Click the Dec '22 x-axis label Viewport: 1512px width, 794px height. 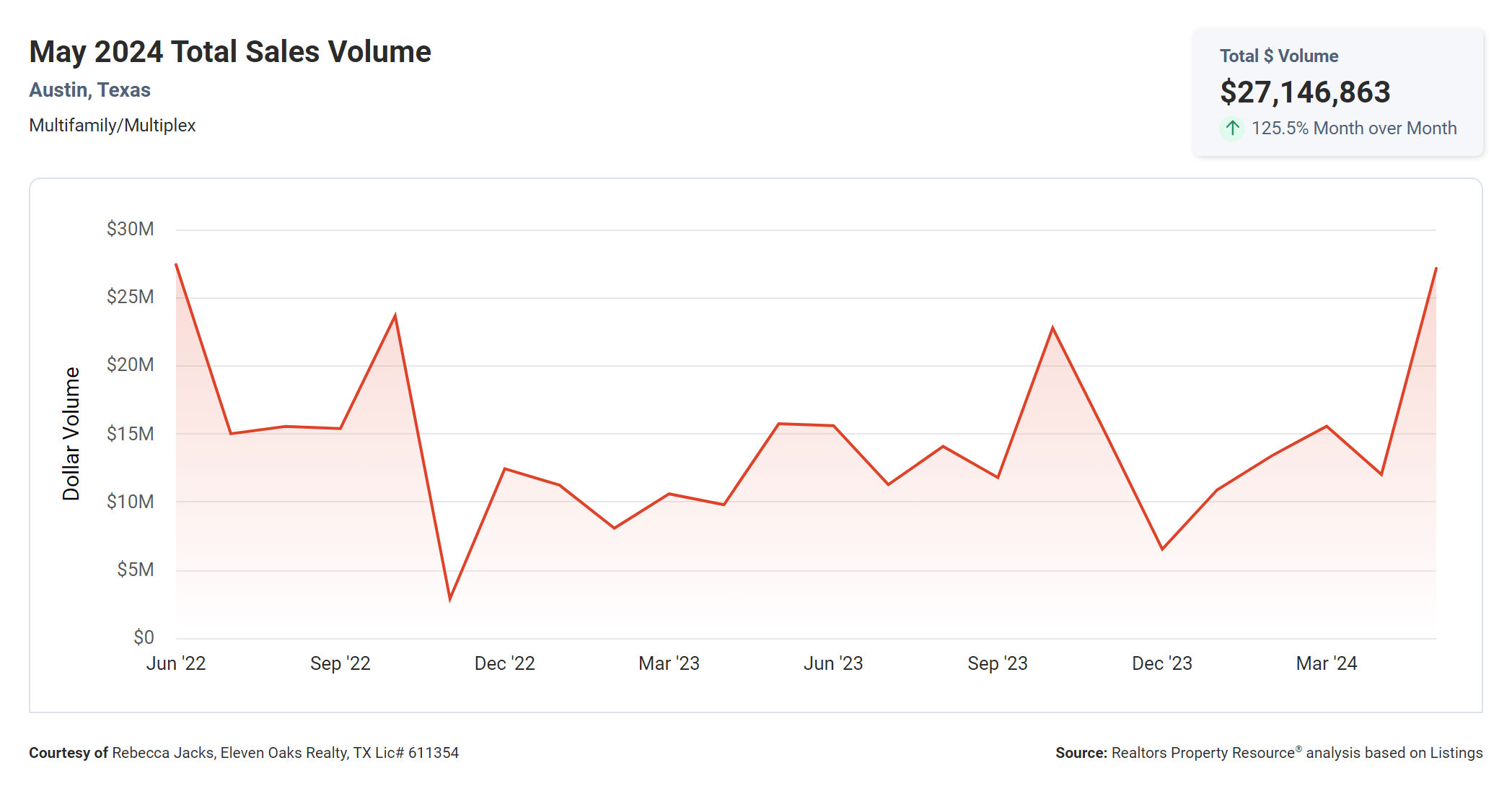[504, 663]
